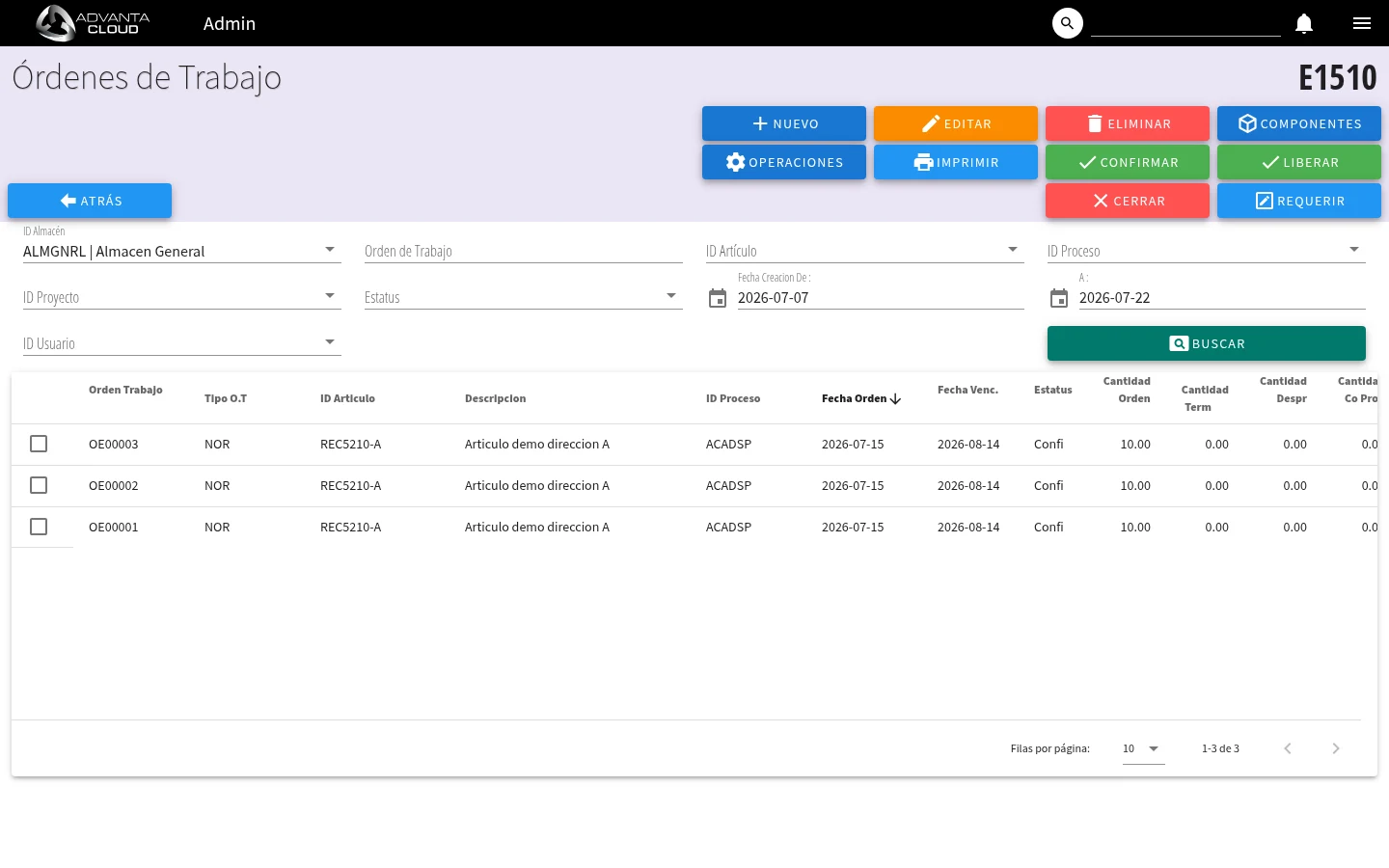Click ACADSP in OE00002 row
This screenshot has height=868, width=1389.
[728, 486]
